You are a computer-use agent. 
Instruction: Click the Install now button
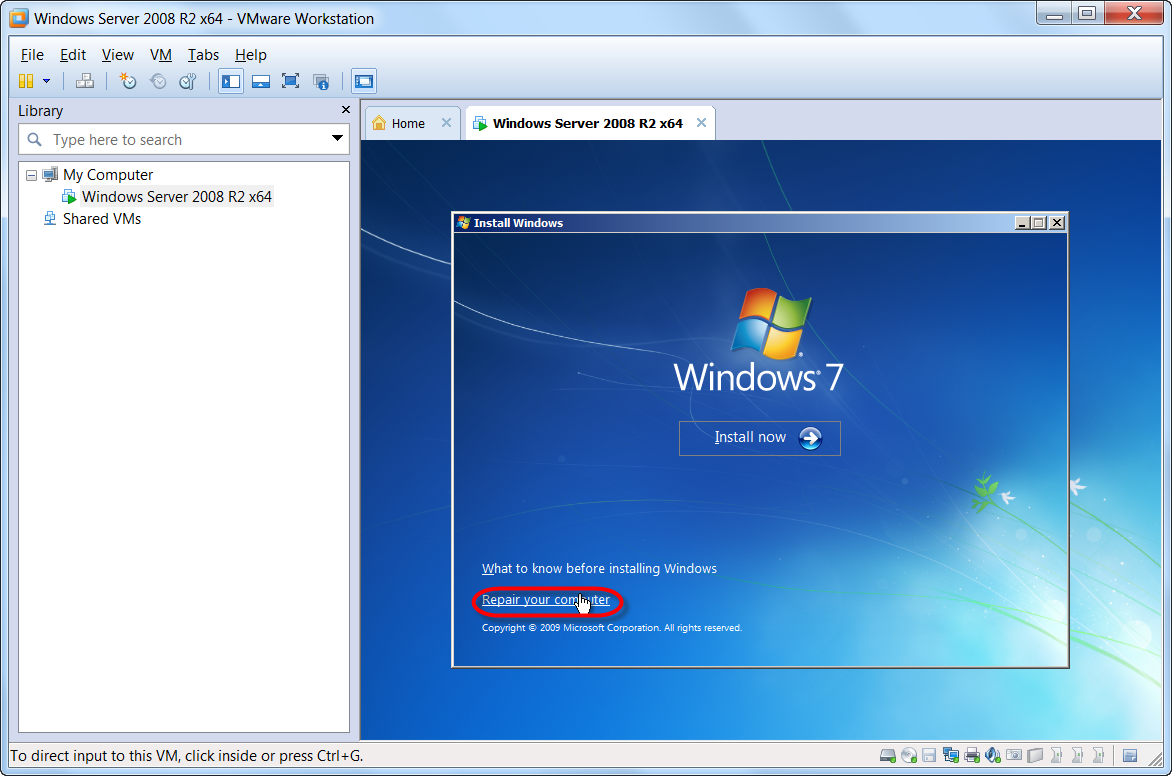point(759,438)
